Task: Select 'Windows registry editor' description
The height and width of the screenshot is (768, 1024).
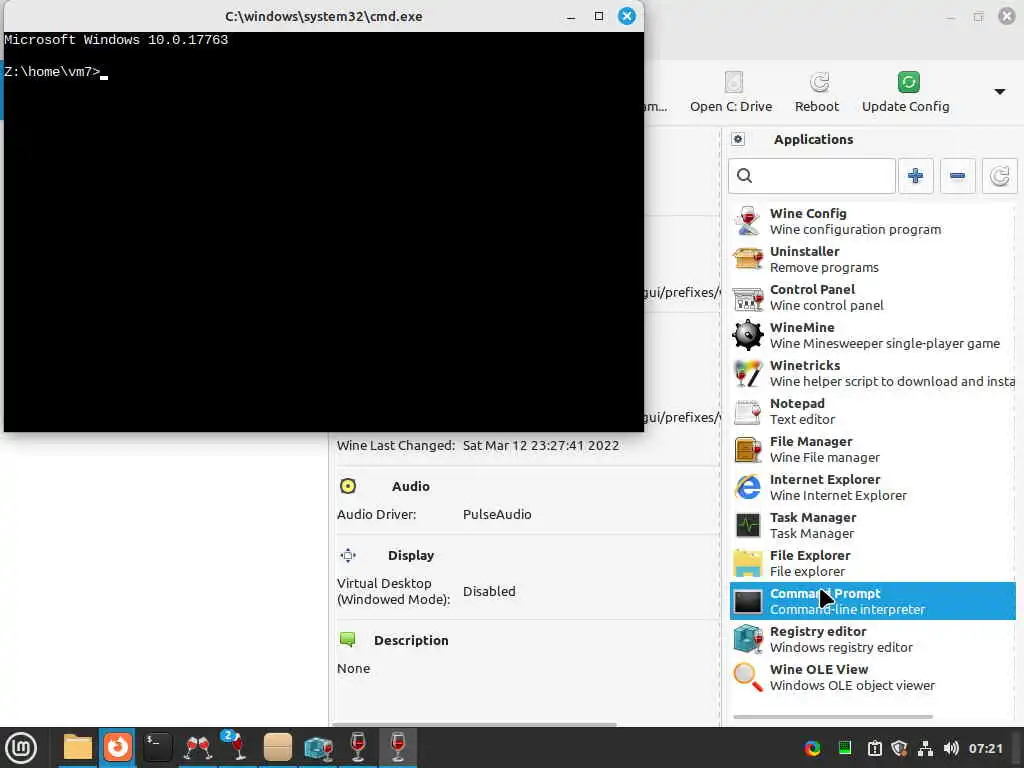Action: coord(841,647)
